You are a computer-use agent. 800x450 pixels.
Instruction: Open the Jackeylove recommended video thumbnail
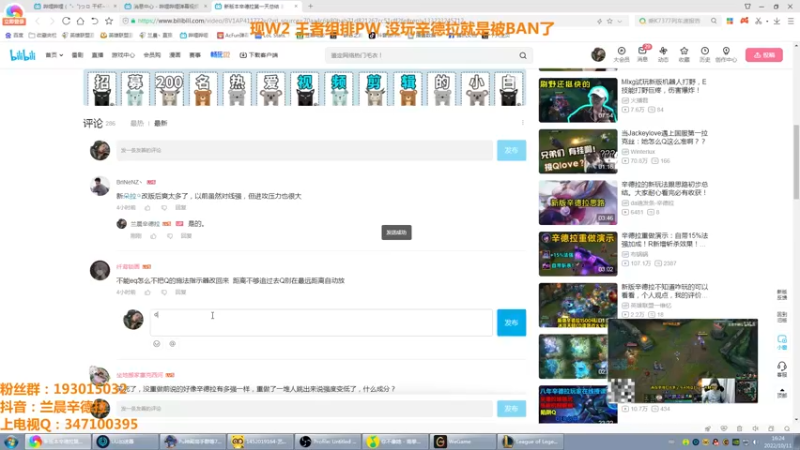(x=578, y=151)
